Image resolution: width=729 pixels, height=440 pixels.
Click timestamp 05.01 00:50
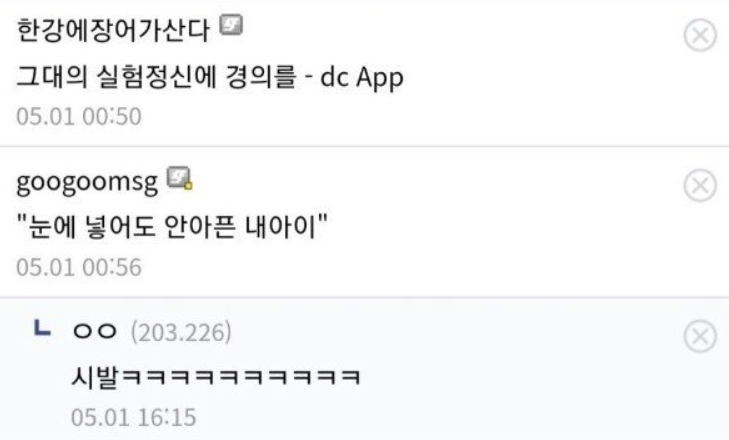pos(79,116)
